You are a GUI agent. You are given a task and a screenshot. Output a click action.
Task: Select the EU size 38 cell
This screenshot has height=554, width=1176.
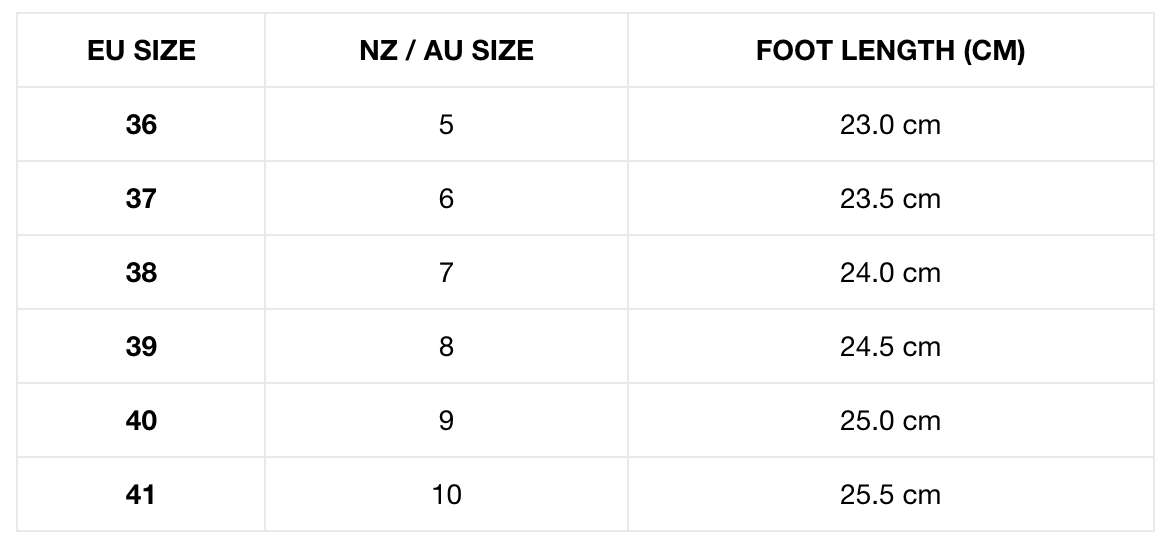(141, 273)
